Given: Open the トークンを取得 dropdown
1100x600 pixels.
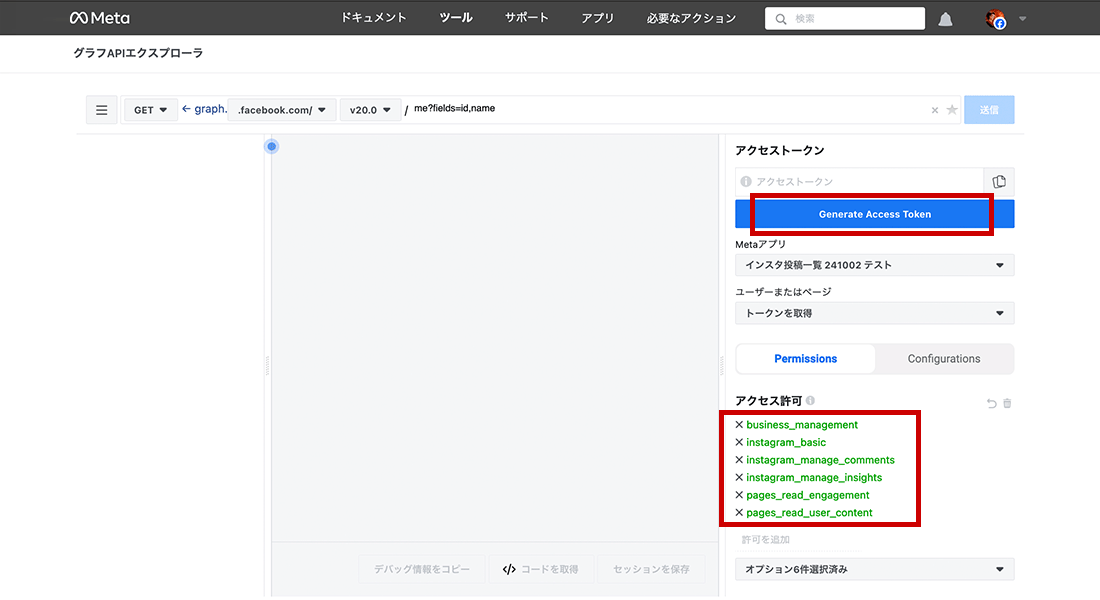Looking at the screenshot, I should point(874,313).
